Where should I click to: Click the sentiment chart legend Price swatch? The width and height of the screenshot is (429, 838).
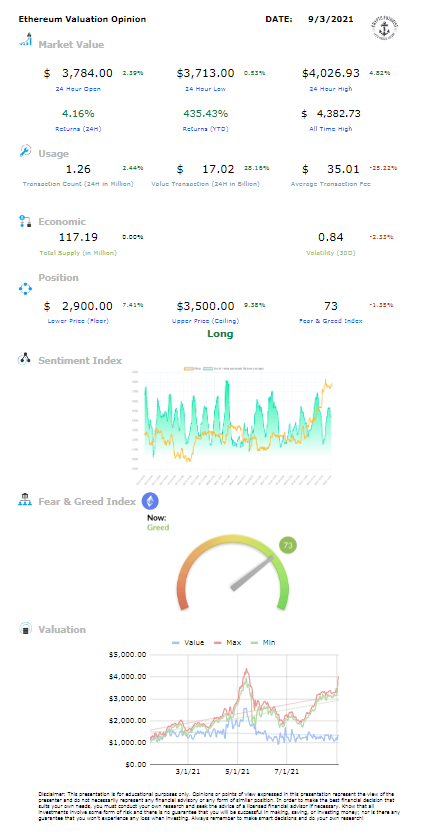(190, 368)
